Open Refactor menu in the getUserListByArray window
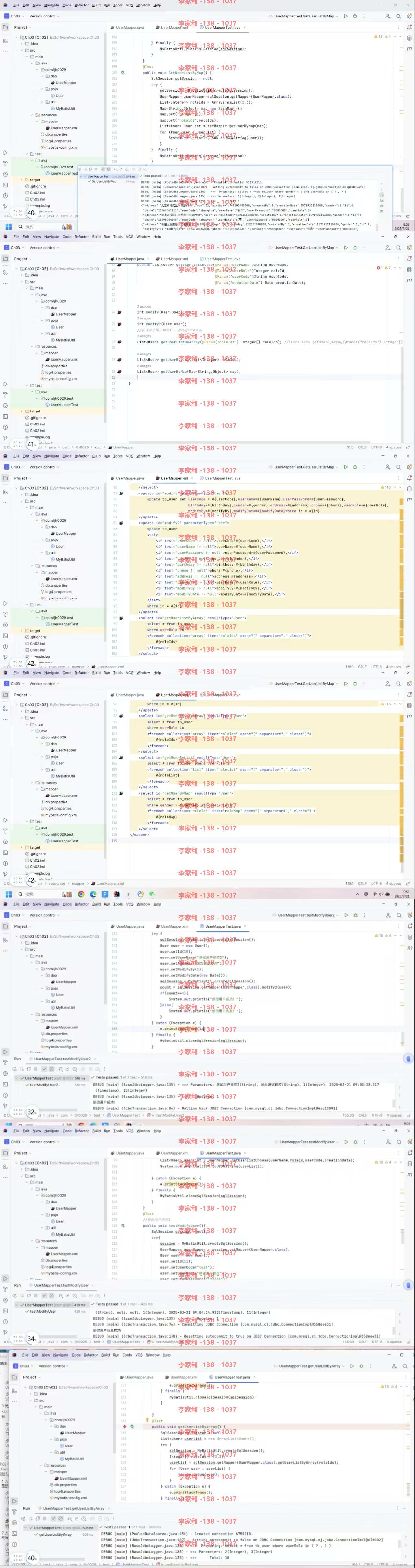Viewport: 415px width, 1568px height. 90,1355
